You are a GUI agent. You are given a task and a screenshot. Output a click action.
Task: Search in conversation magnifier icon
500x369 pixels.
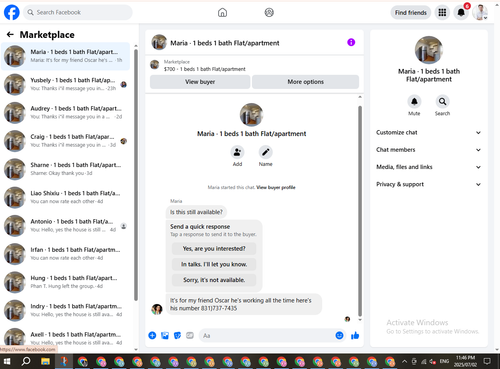click(442, 102)
